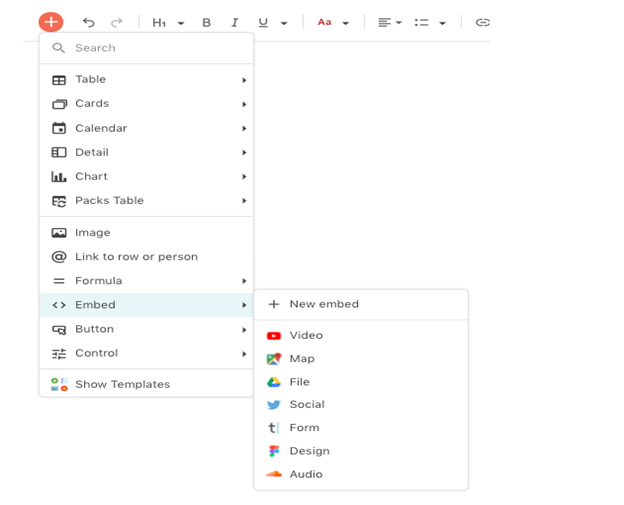The height and width of the screenshot is (505, 624).
Task: Choose Form embed option
Action: click(x=361, y=428)
